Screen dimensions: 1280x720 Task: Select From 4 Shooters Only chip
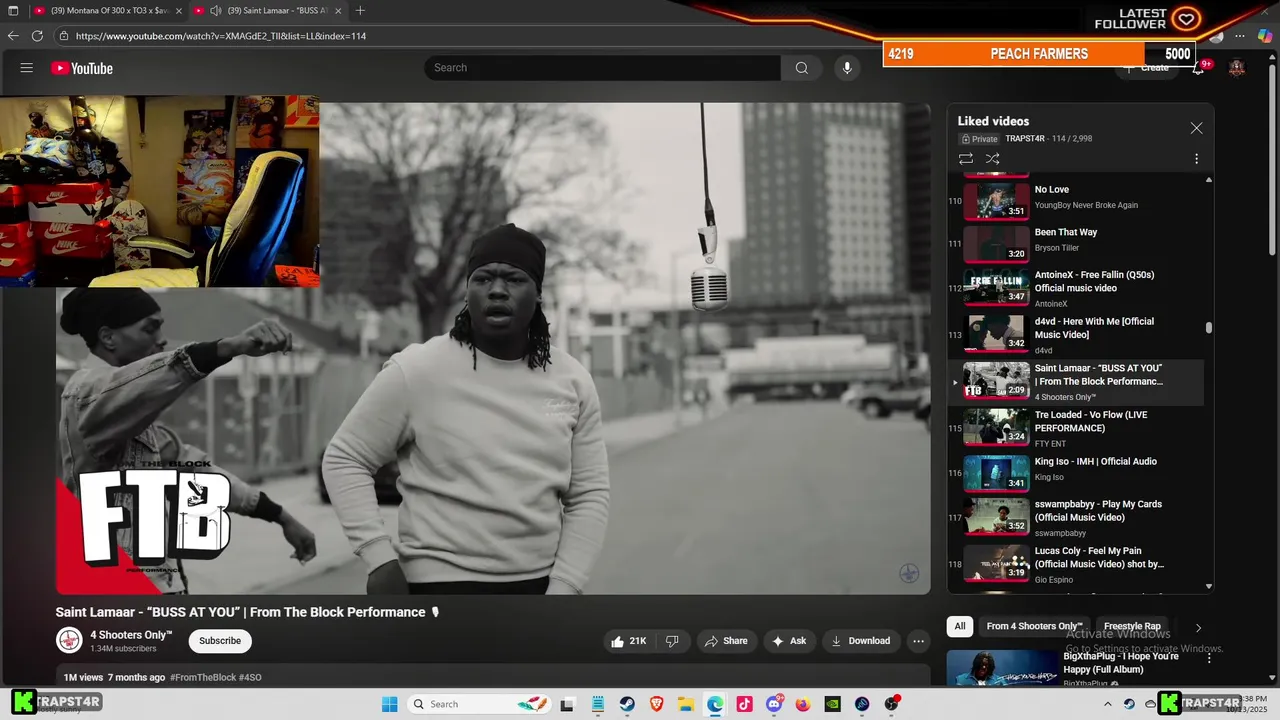(x=1034, y=626)
